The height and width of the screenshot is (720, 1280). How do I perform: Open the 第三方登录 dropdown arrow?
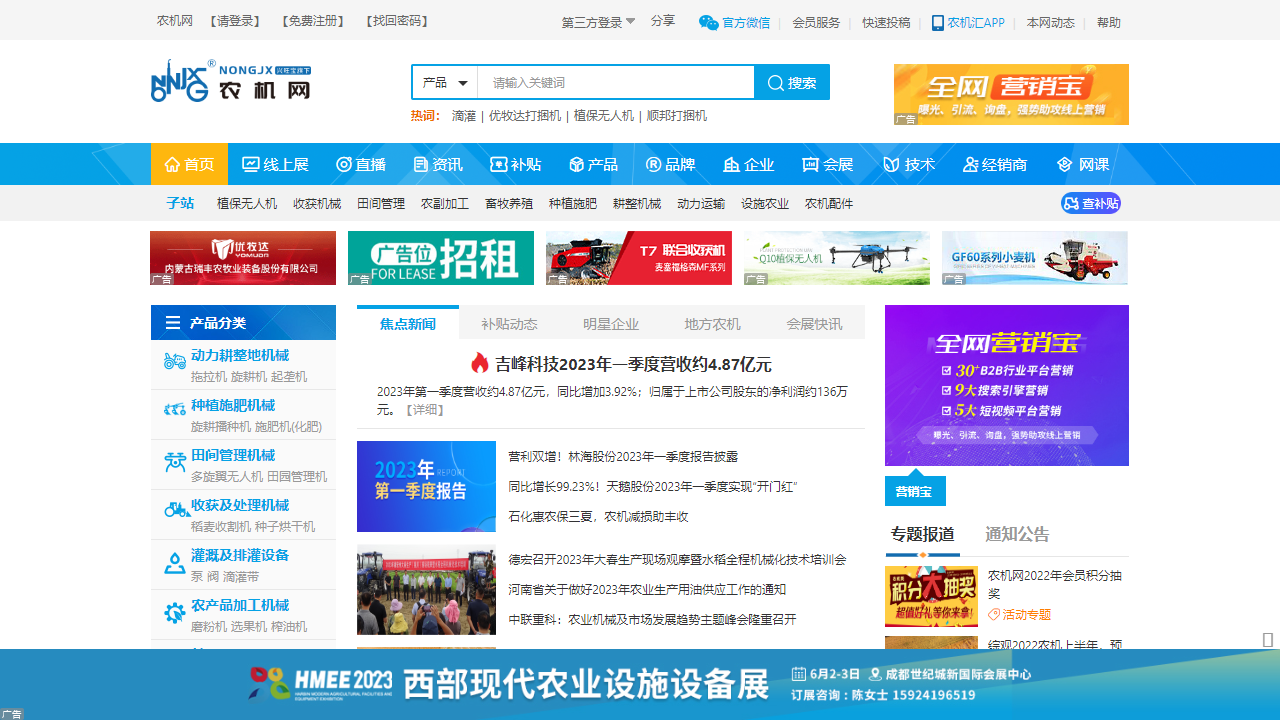(x=630, y=20)
